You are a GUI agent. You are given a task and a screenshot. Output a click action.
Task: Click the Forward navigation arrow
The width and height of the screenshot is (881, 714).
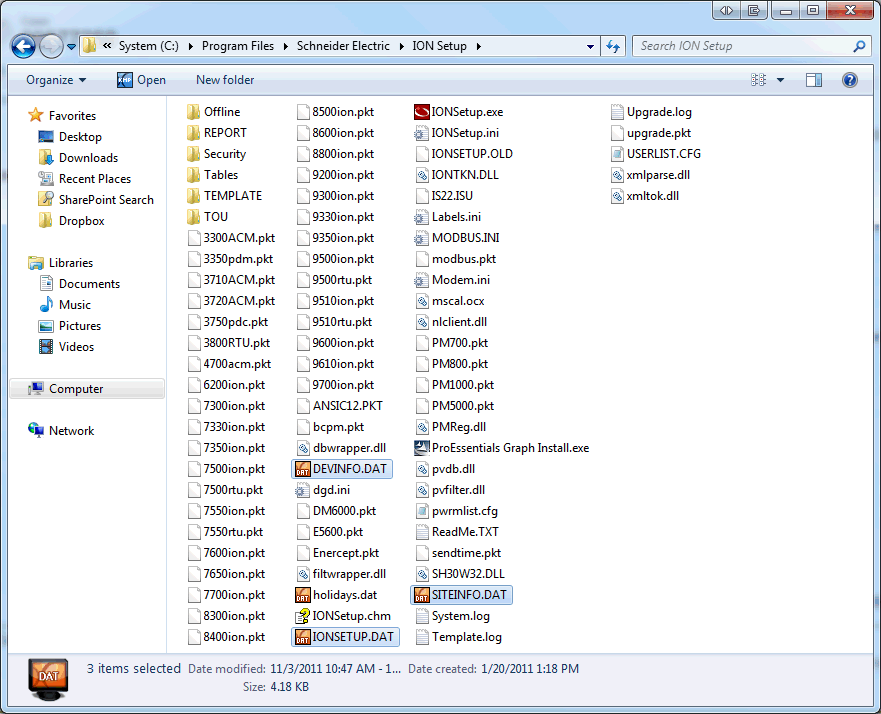pyautogui.click(x=51, y=47)
